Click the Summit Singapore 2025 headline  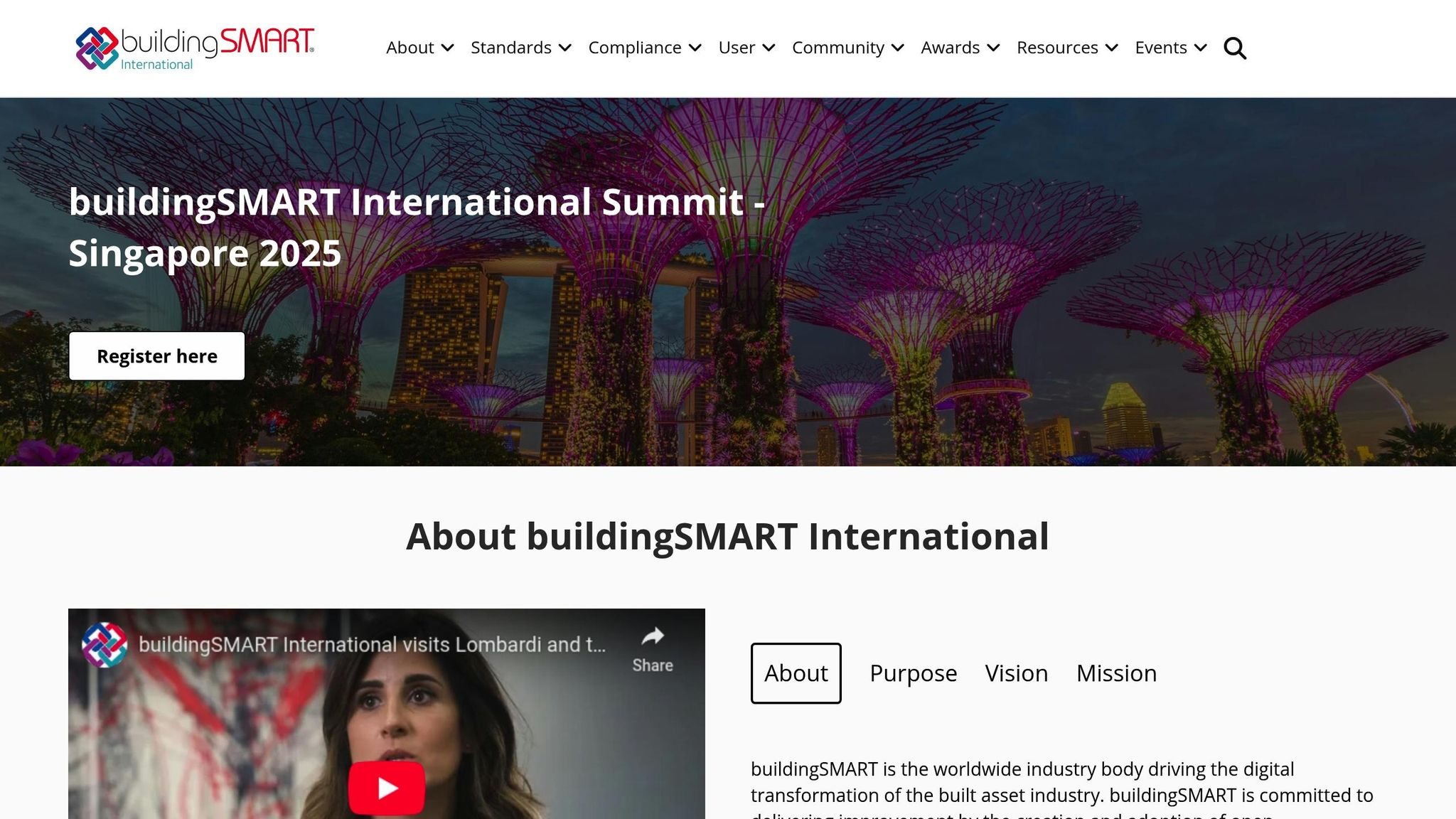pos(417,227)
